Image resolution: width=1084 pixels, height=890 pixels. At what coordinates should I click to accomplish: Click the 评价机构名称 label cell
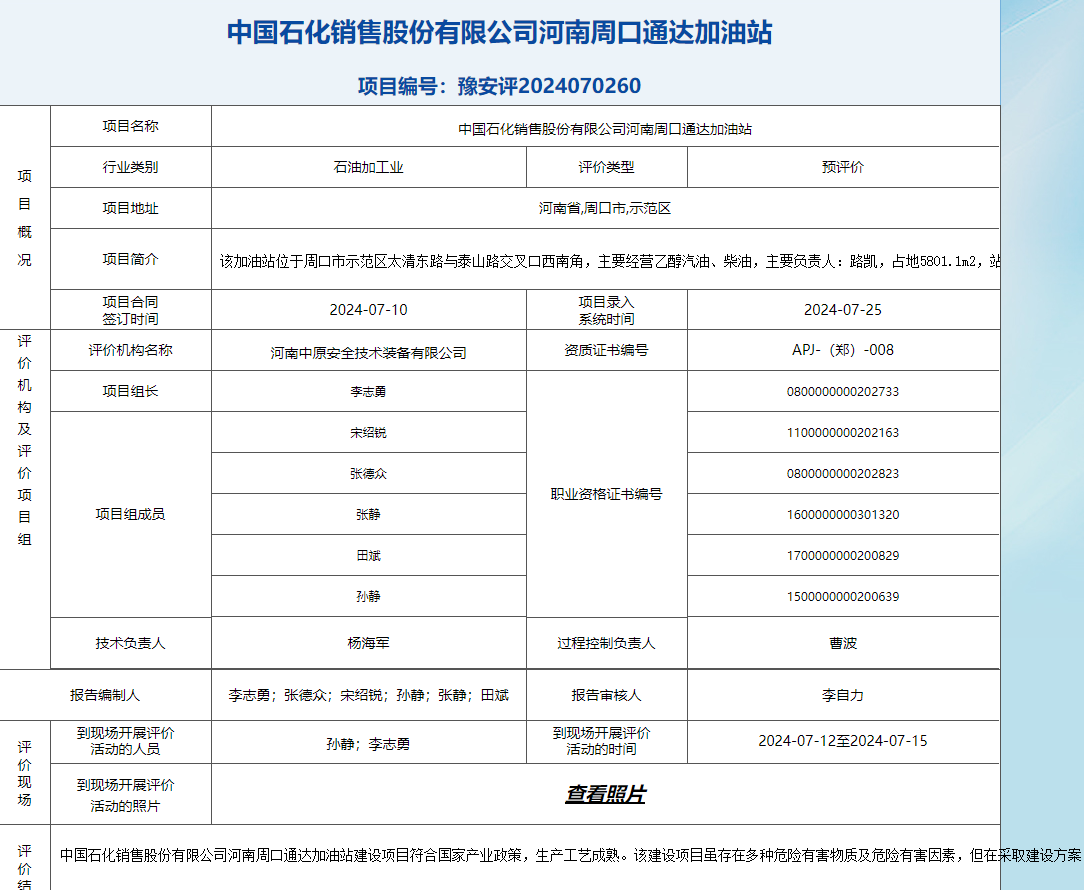coord(131,350)
